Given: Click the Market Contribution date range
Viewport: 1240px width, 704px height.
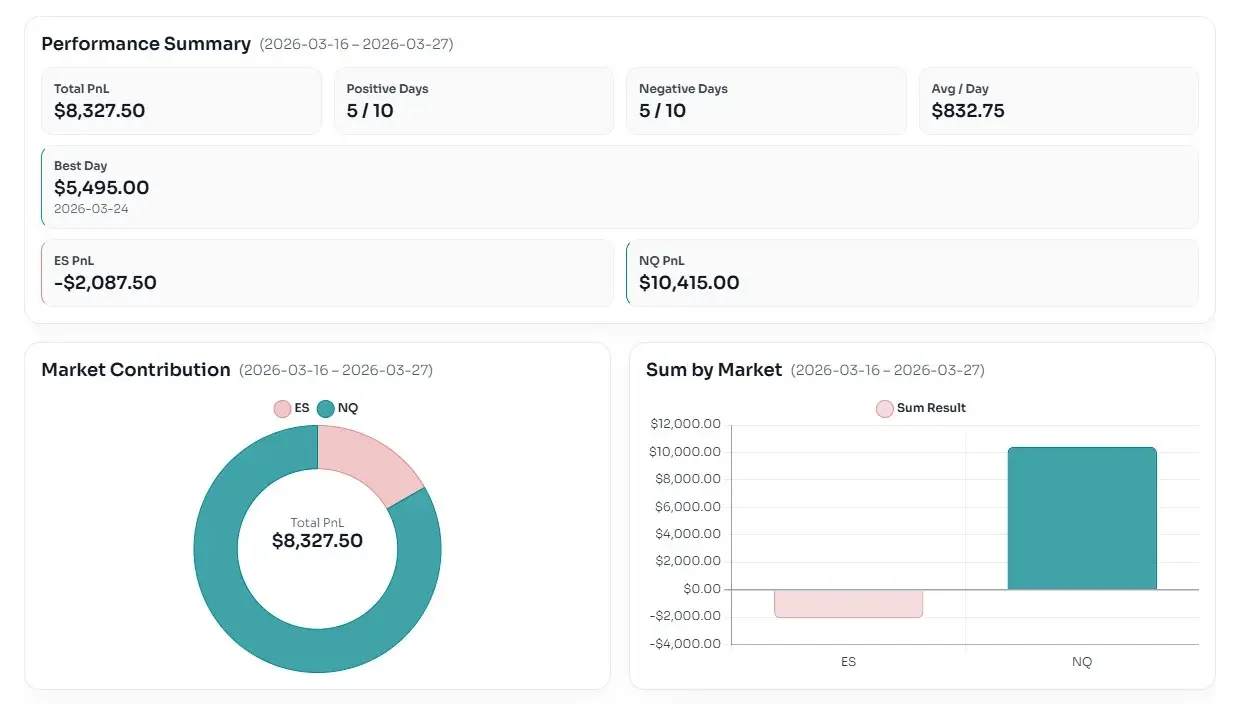Looking at the screenshot, I should (x=335, y=371).
